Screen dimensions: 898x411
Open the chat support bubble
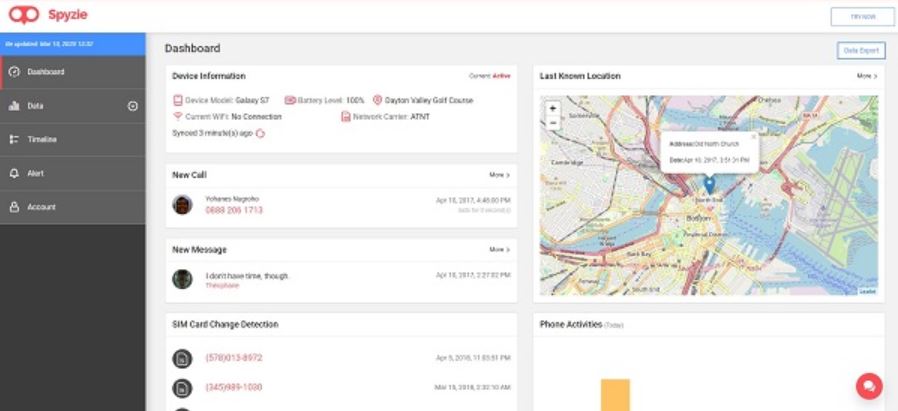(869, 386)
